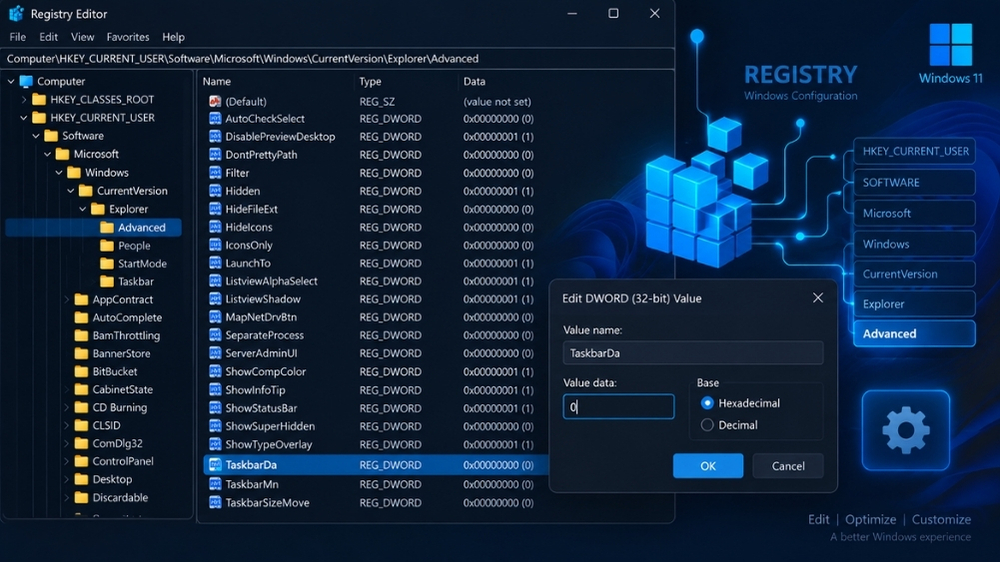Select the (Default) string value icon
This screenshot has width=1000, height=562.
point(215,101)
